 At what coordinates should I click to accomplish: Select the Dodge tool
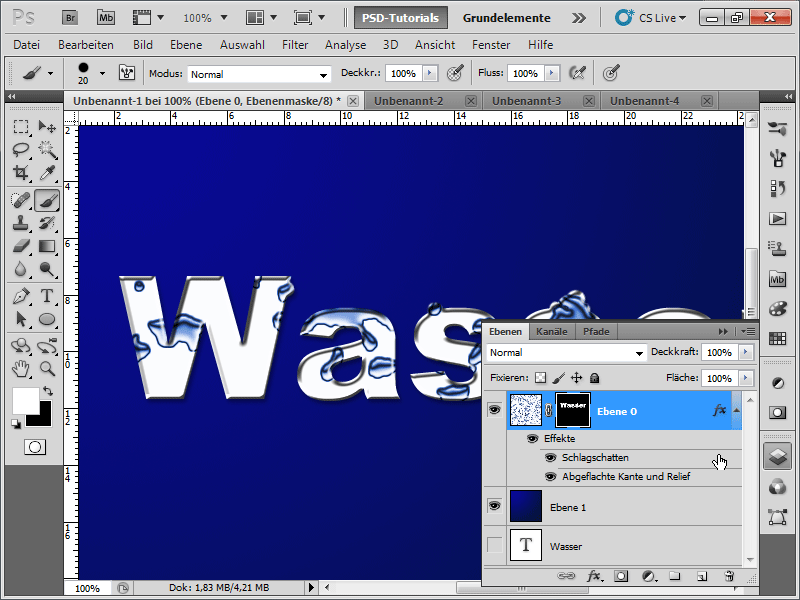pos(47,269)
